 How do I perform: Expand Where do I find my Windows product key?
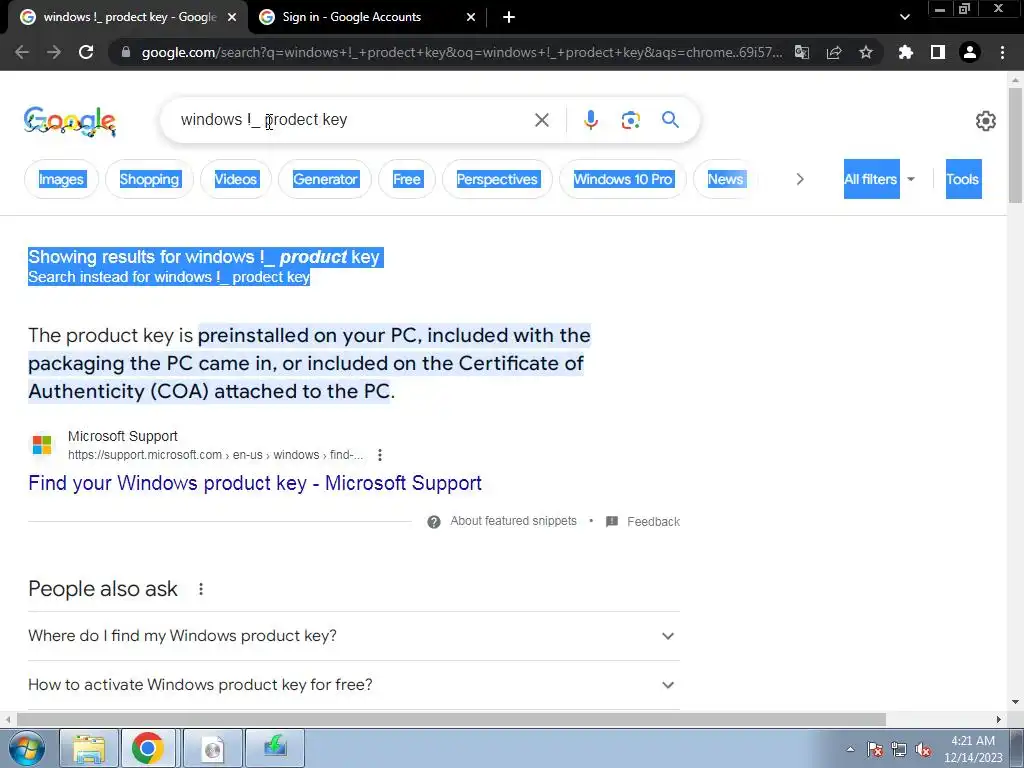coord(353,635)
